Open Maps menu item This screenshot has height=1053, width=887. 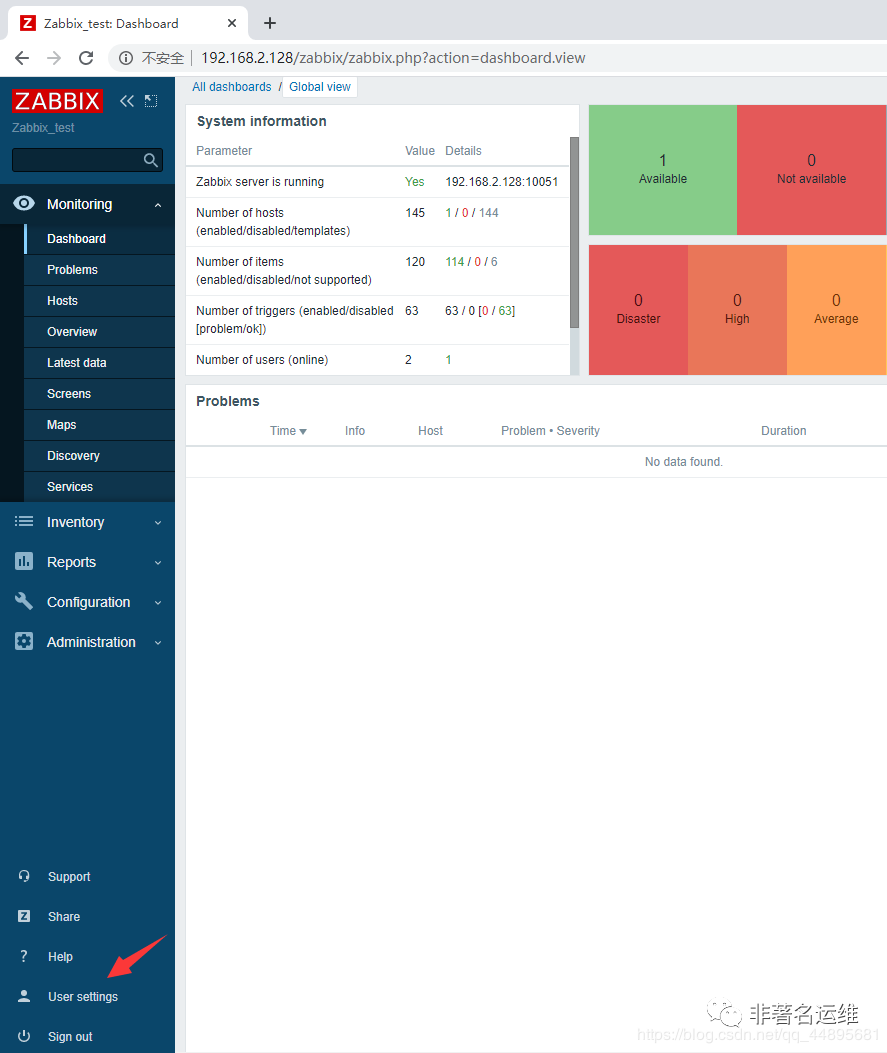pos(99,424)
